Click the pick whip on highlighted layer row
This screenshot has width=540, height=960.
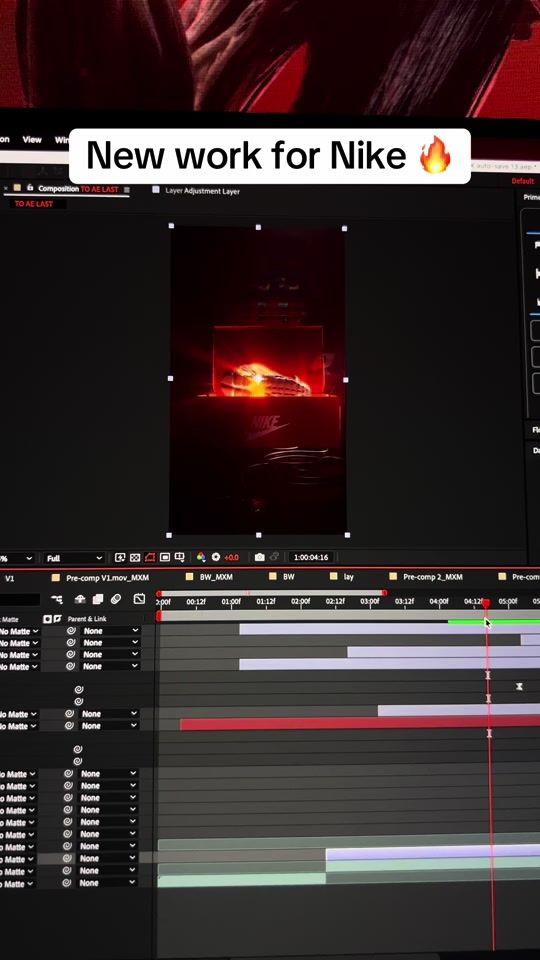tap(67, 859)
